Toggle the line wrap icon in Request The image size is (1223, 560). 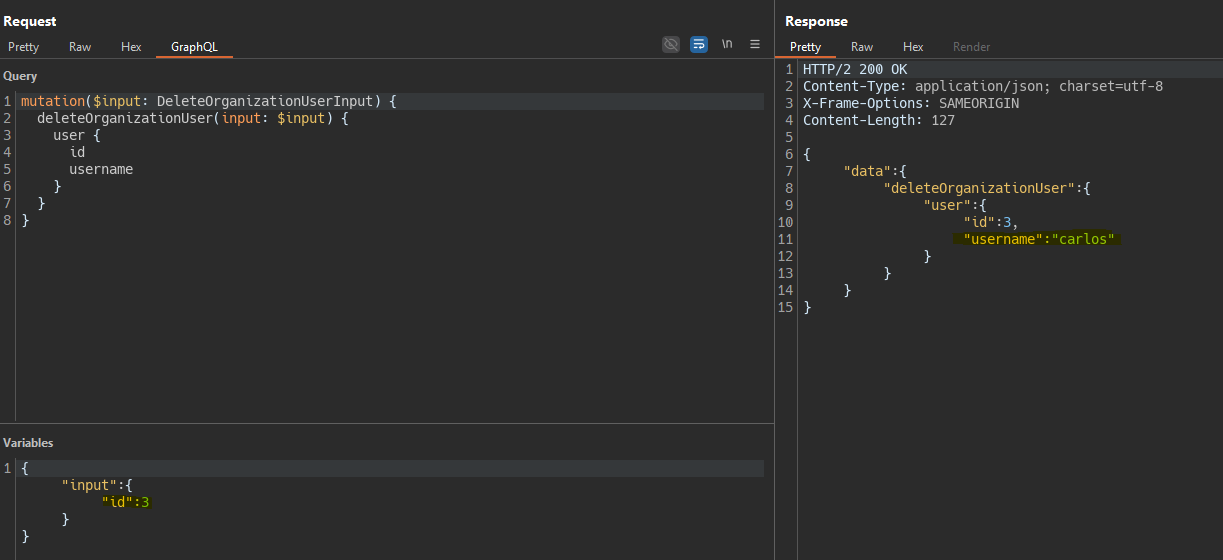pos(699,44)
